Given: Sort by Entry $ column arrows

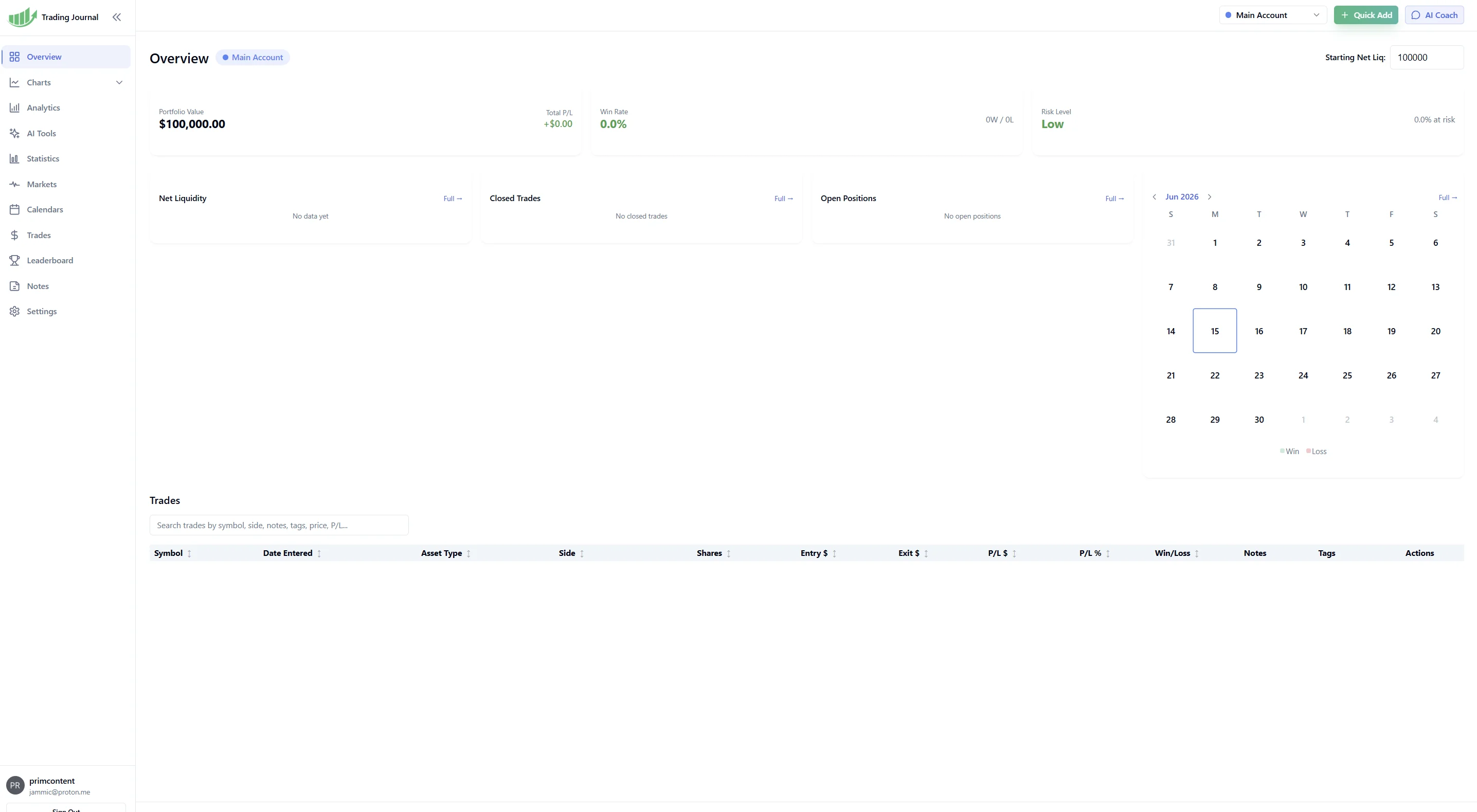Looking at the screenshot, I should [x=834, y=553].
